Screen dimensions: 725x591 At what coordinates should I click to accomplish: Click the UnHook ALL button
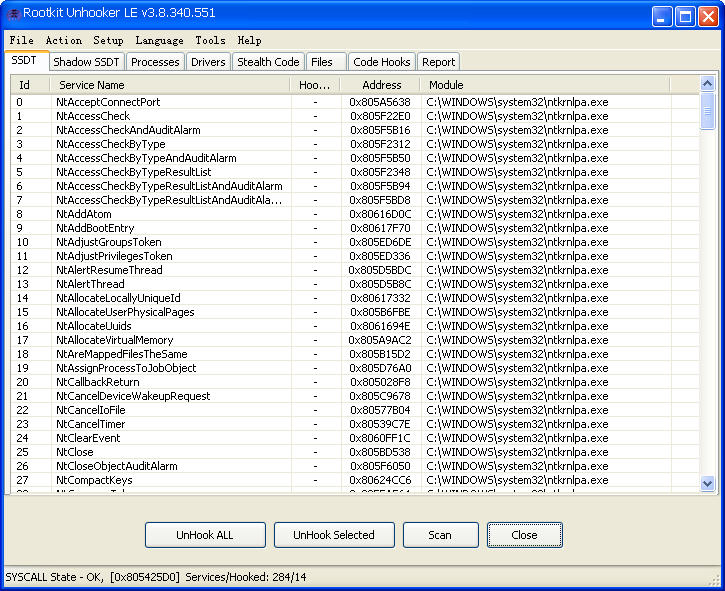pyautogui.click(x=205, y=535)
